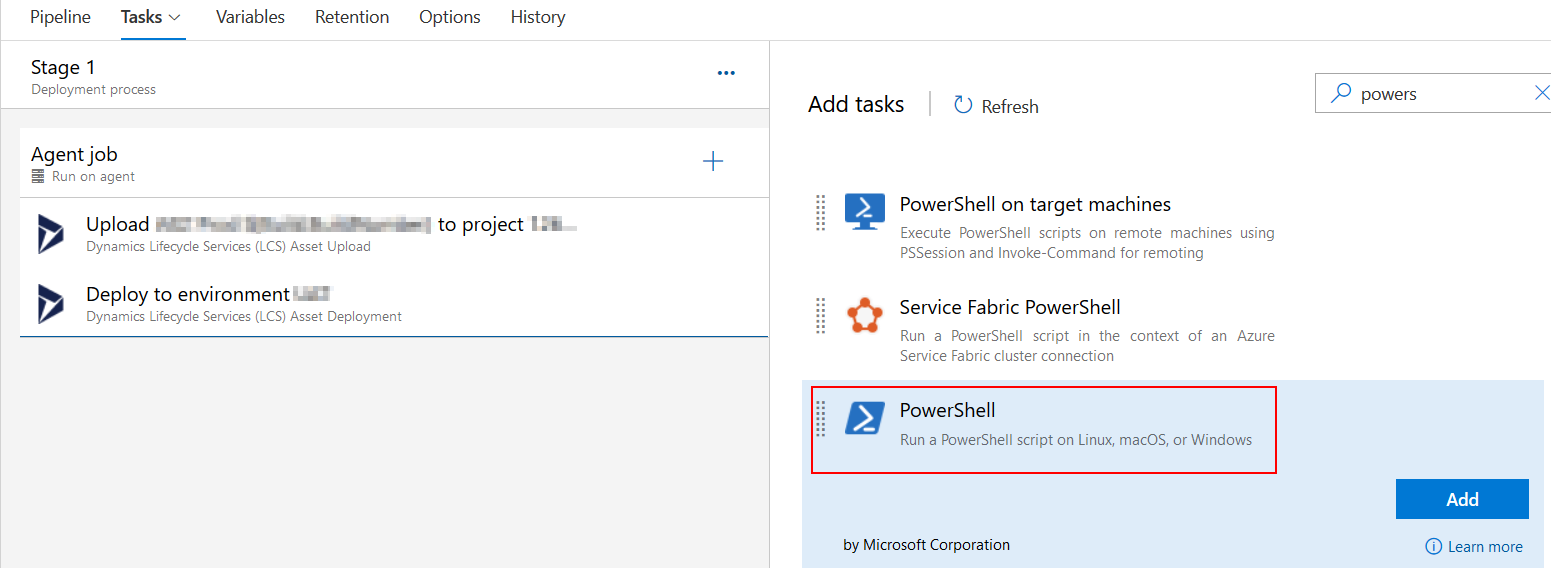
Task: Grab the drag handle of PowerShell on target machines
Action: 820,212
